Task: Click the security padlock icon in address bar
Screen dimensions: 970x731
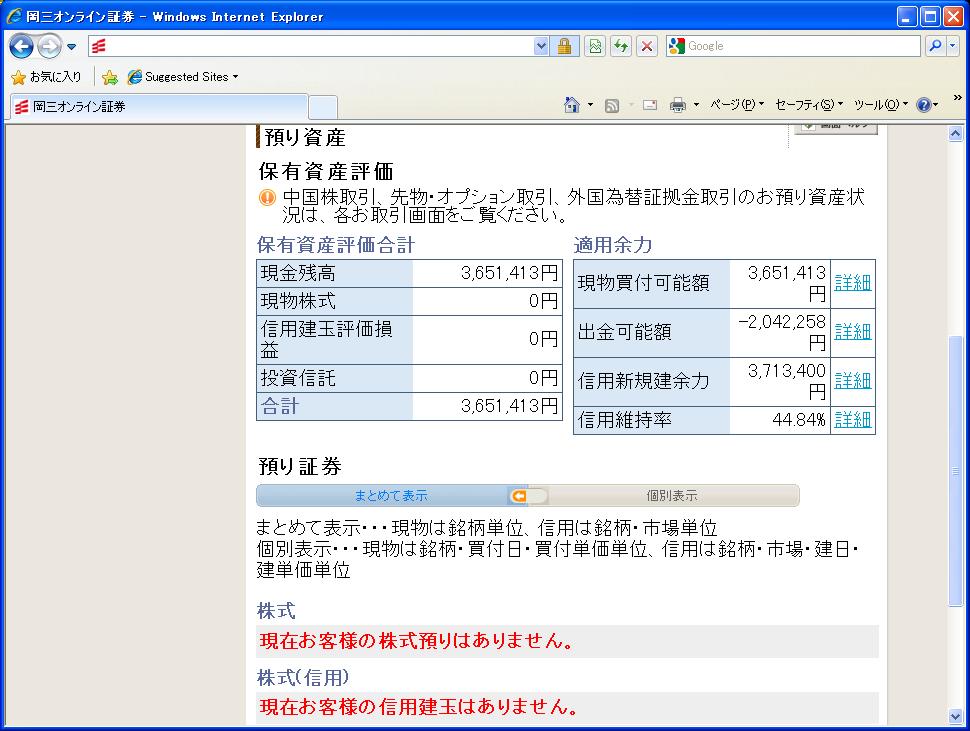Action: (564, 46)
